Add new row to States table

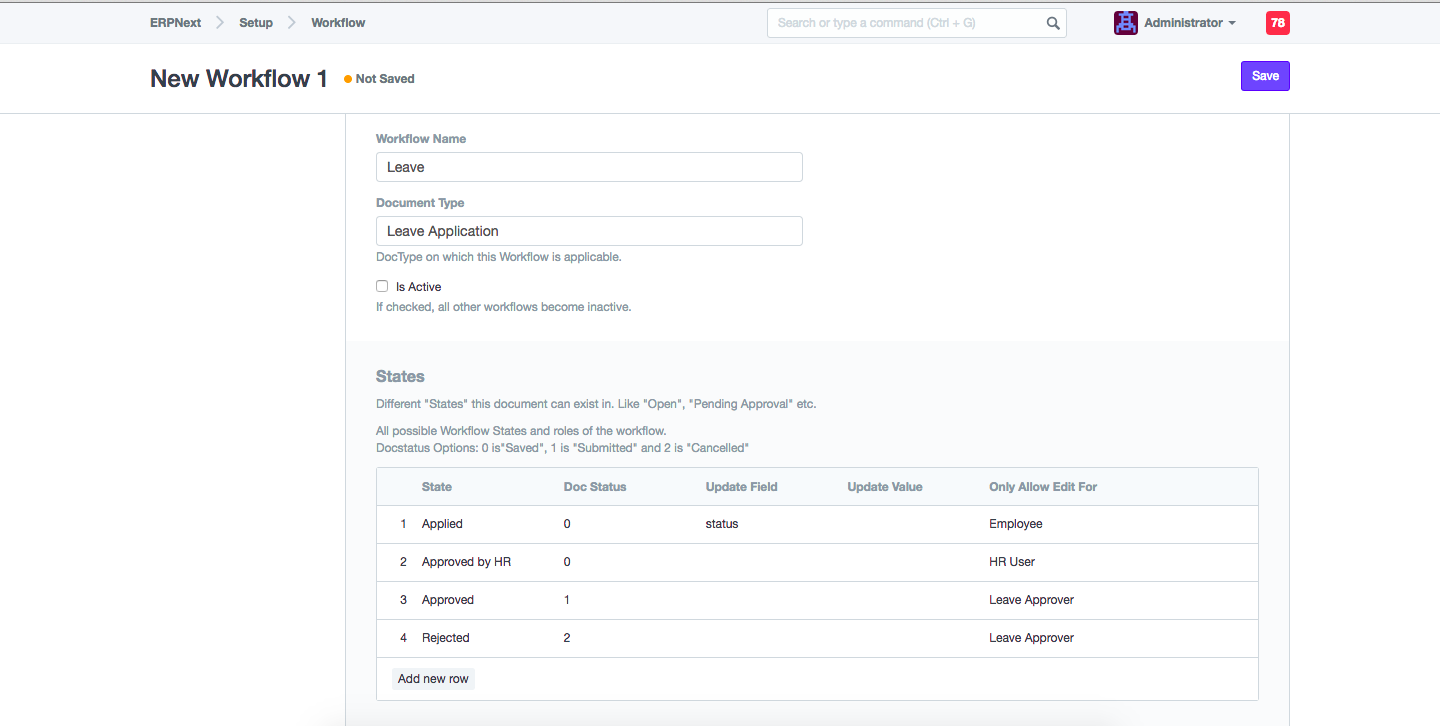[433, 679]
